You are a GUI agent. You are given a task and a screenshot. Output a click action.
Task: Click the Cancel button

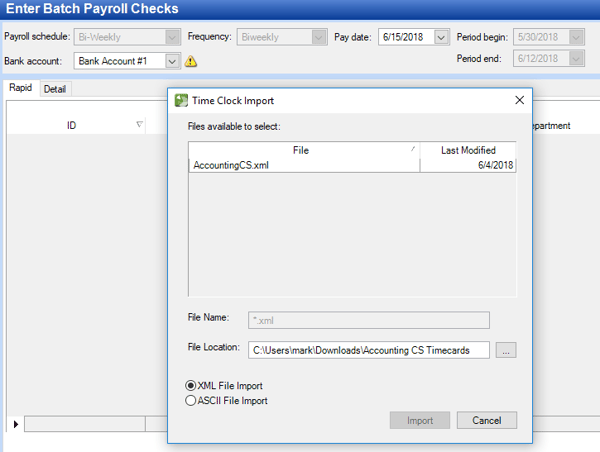click(486, 421)
